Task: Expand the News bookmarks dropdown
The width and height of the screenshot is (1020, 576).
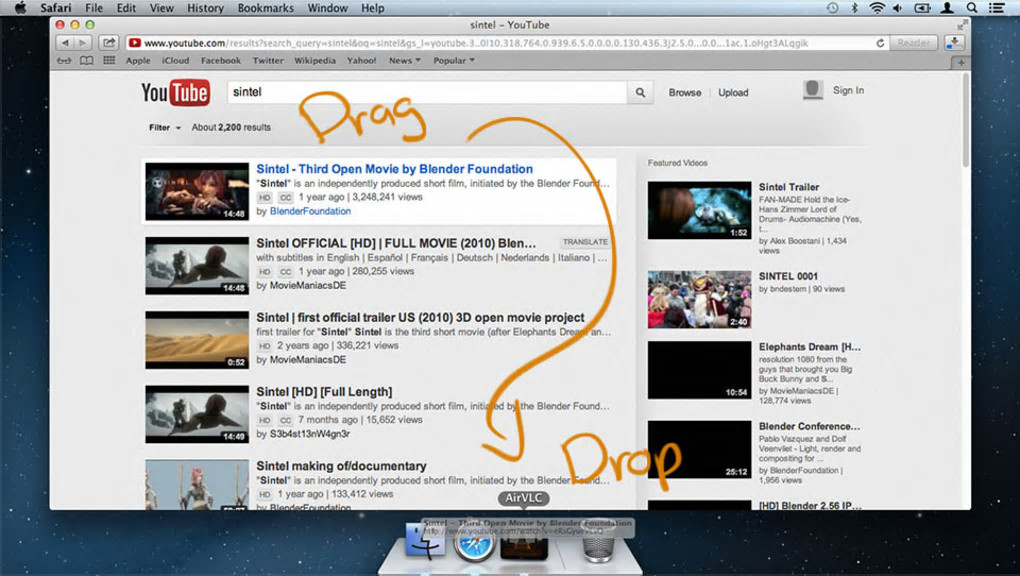Action: click(x=405, y=61)
